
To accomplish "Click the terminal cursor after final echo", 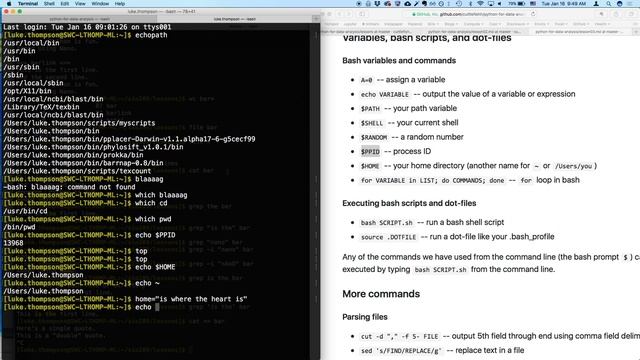I will pyautogui.click(x=157, y=307).
